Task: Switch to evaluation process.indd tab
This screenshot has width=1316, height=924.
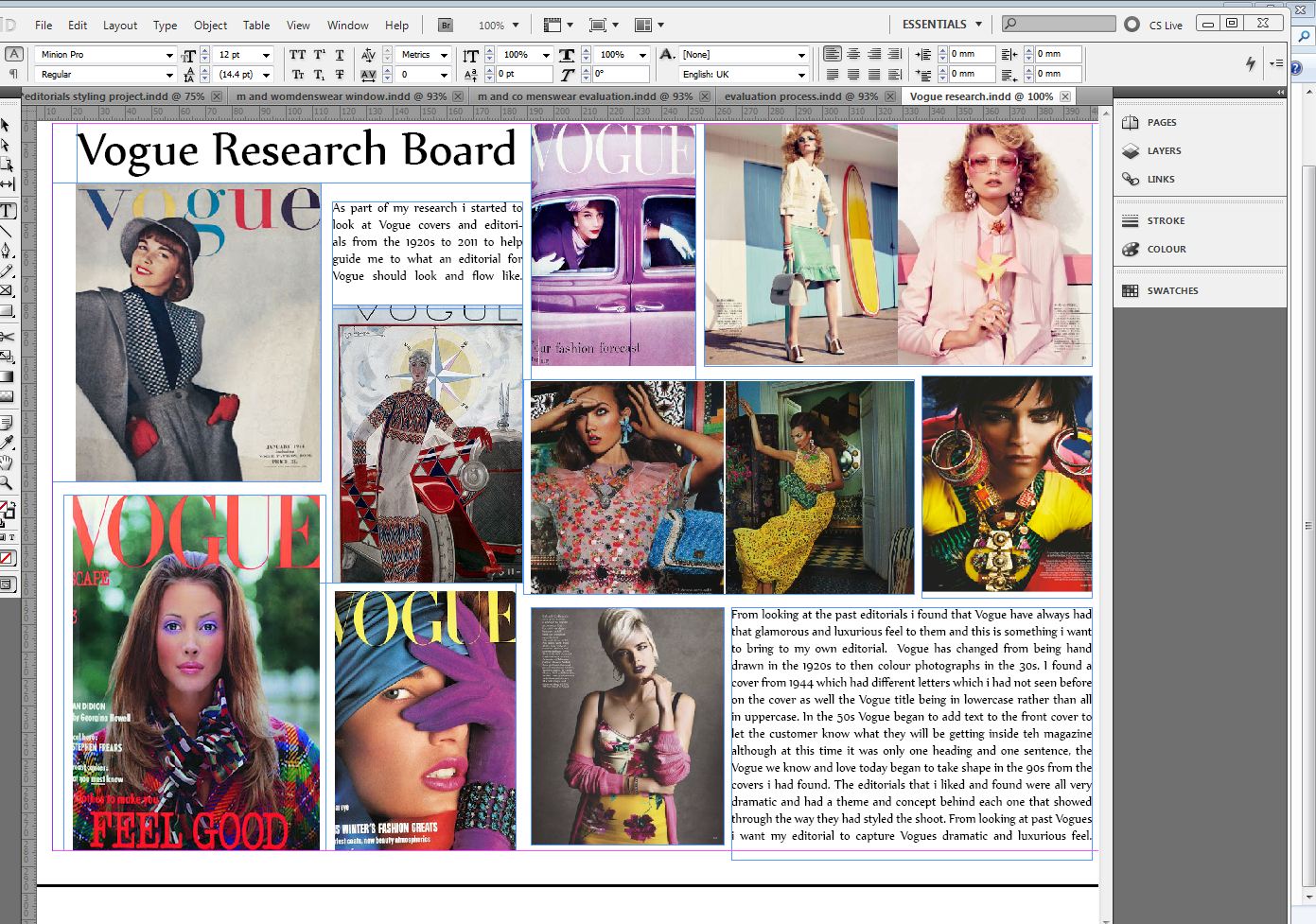Action: point(800,96)
